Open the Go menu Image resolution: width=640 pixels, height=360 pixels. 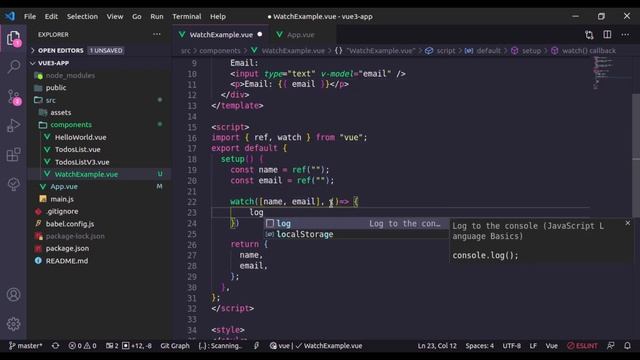137,16
